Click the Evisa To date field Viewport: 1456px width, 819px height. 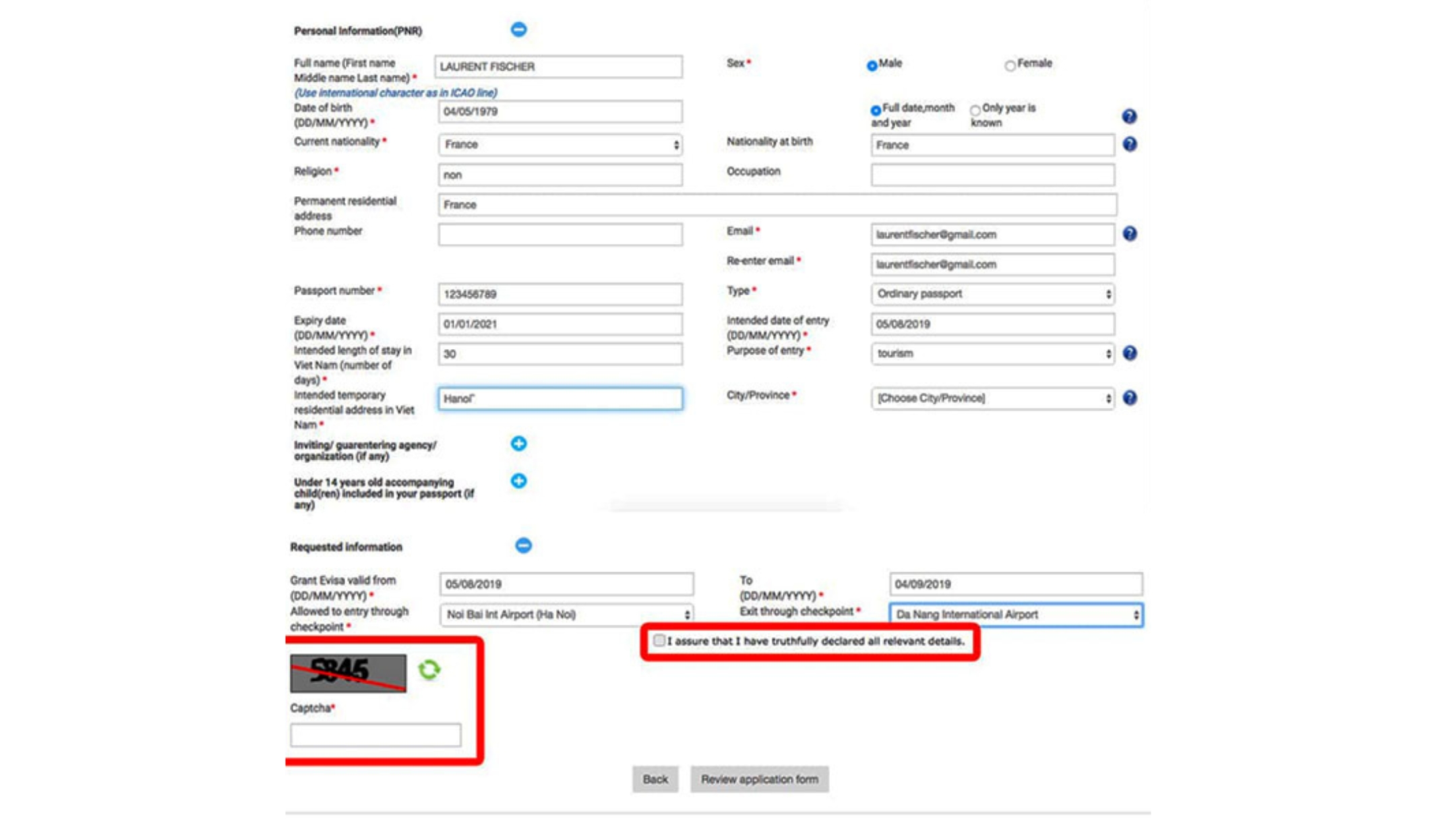[1016, 584]
